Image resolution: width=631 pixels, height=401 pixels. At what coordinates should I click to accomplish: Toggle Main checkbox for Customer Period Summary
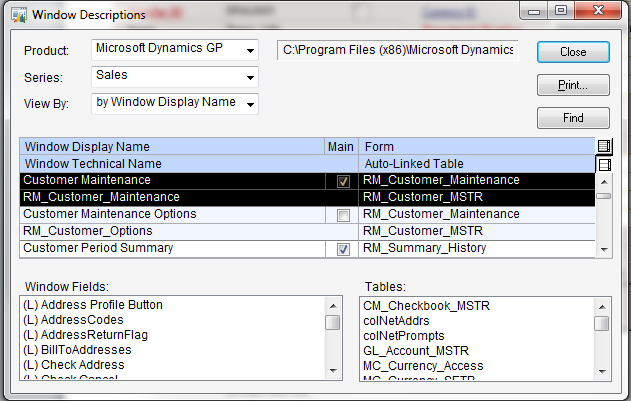pos(343,249)
